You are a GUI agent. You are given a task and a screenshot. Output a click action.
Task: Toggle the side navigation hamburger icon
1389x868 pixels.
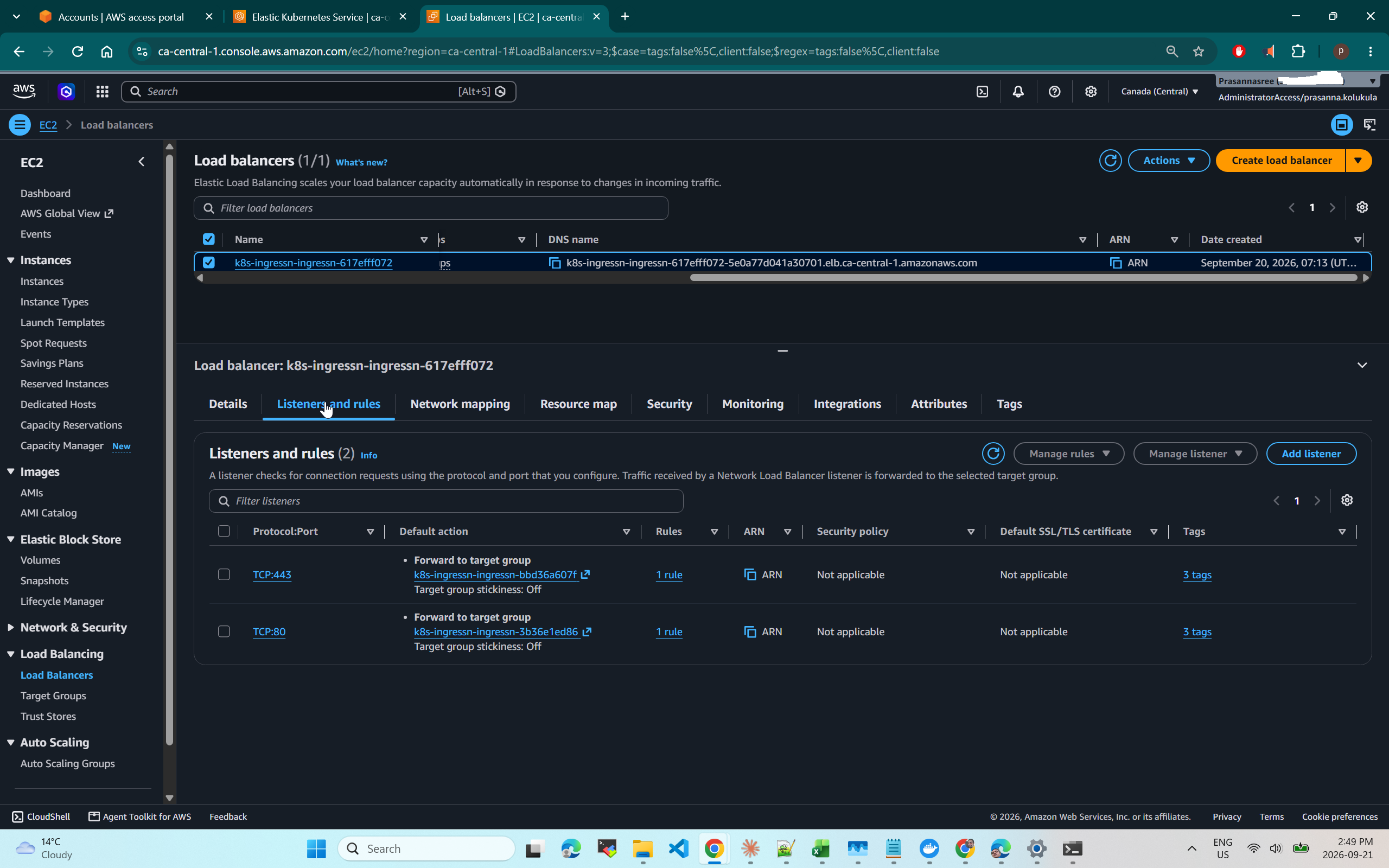coord(20,125)
